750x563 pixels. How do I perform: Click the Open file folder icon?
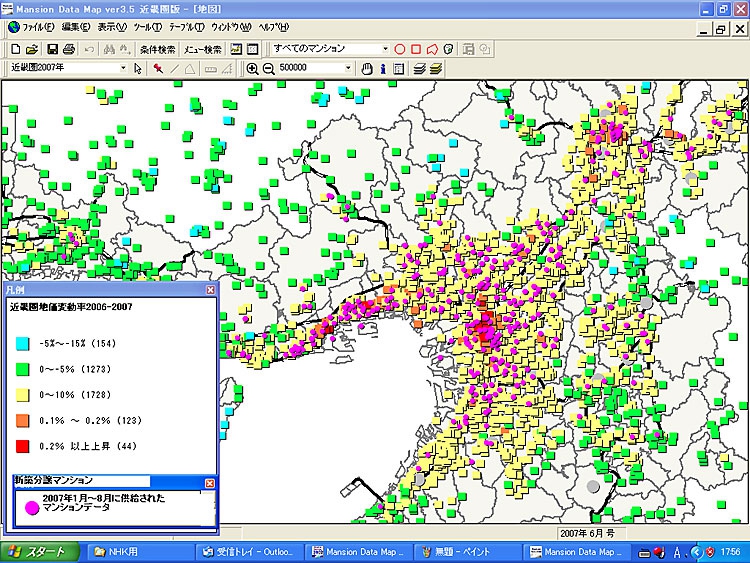(x=32, y=49)
